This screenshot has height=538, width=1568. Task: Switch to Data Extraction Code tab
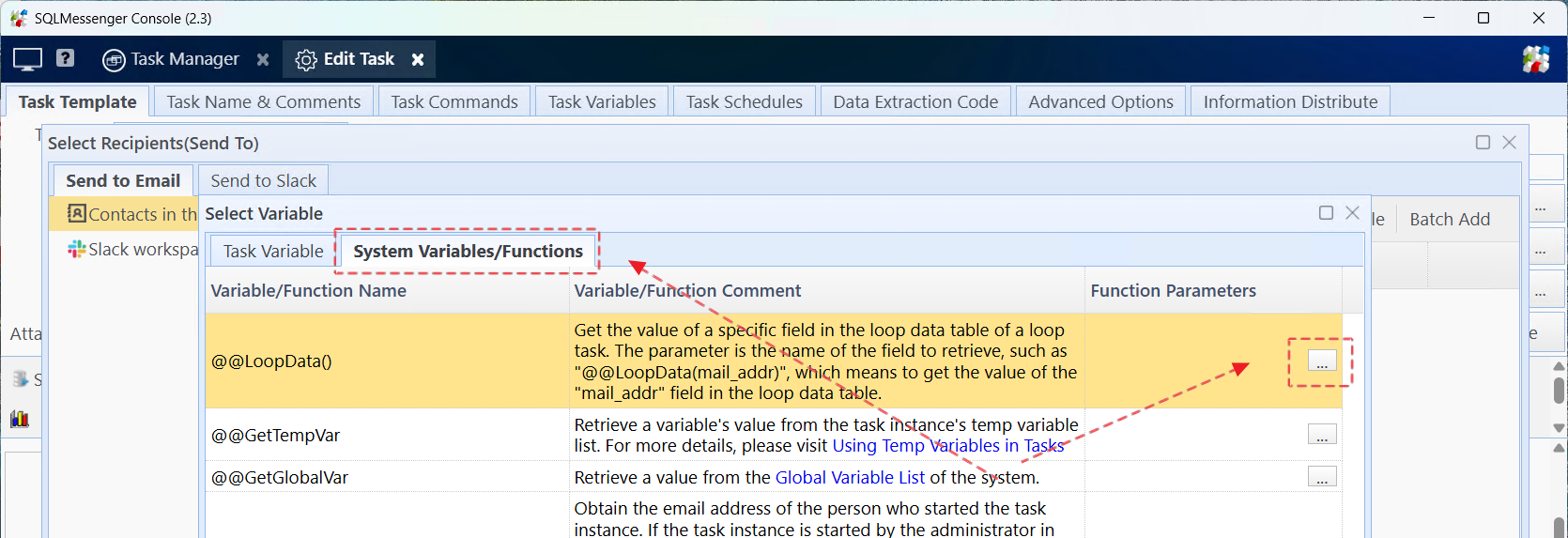[915, 101]
